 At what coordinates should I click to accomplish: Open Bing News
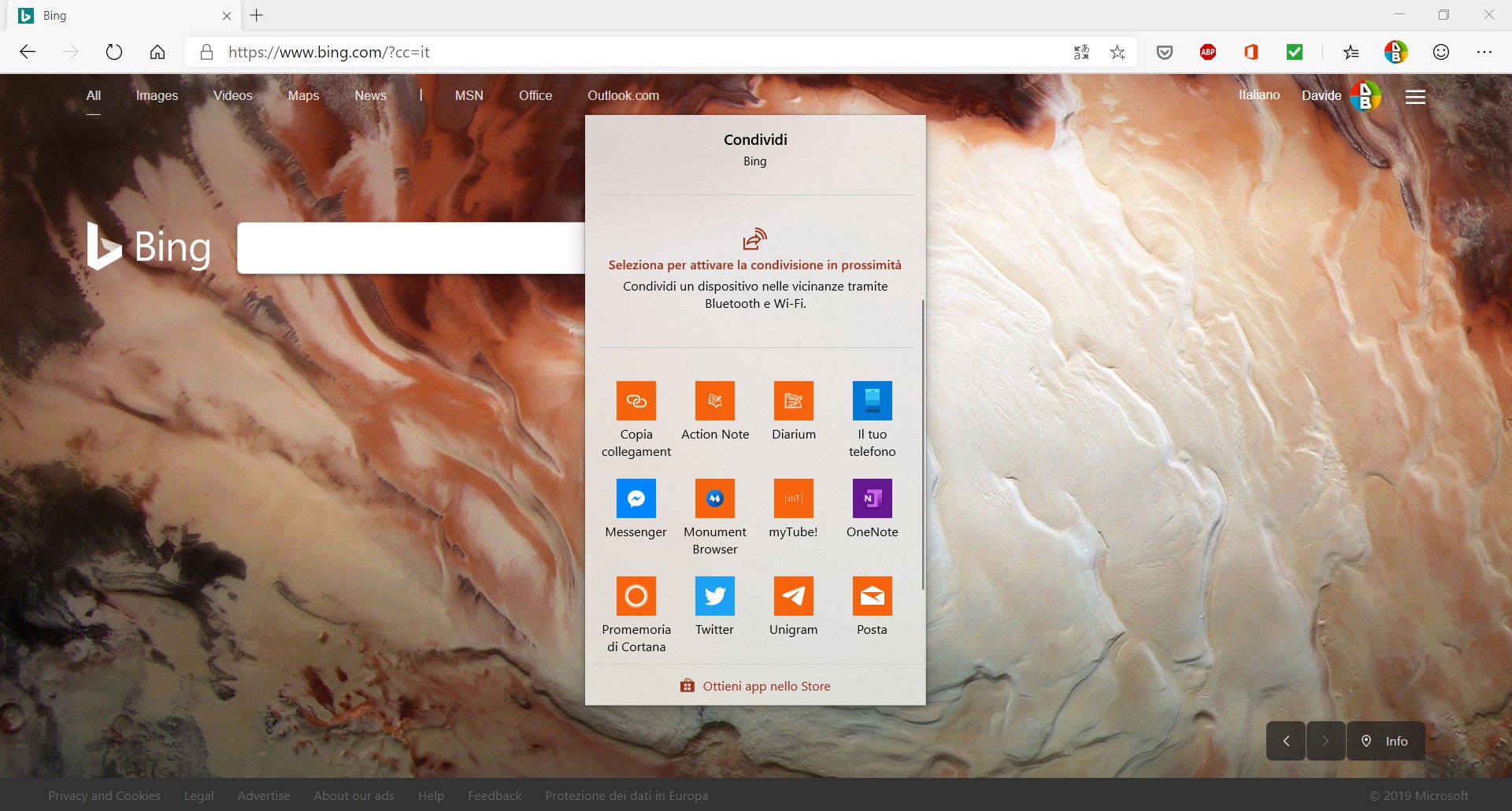(x=370, y=95)
